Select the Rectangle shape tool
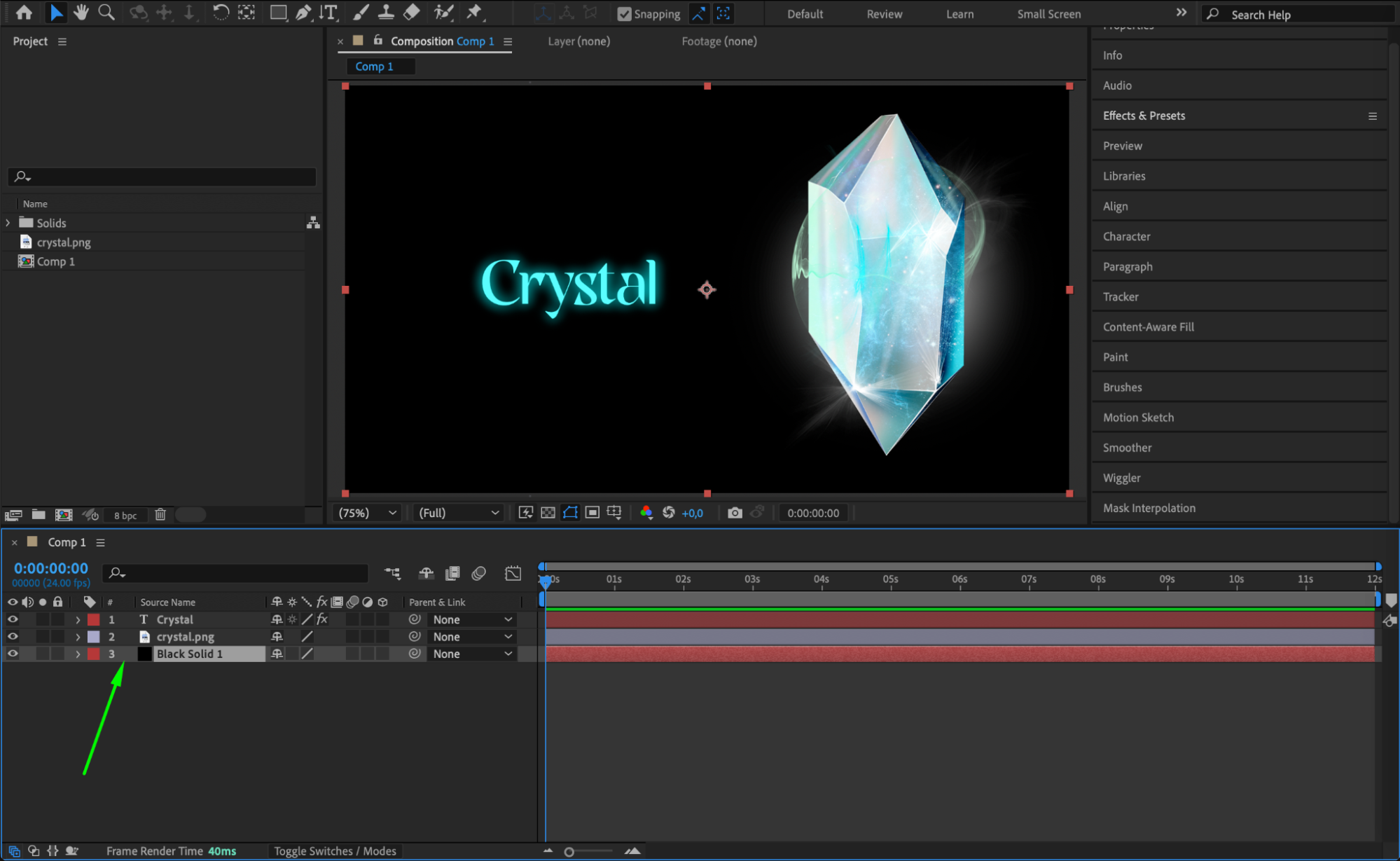 click(x=278, y=12)
